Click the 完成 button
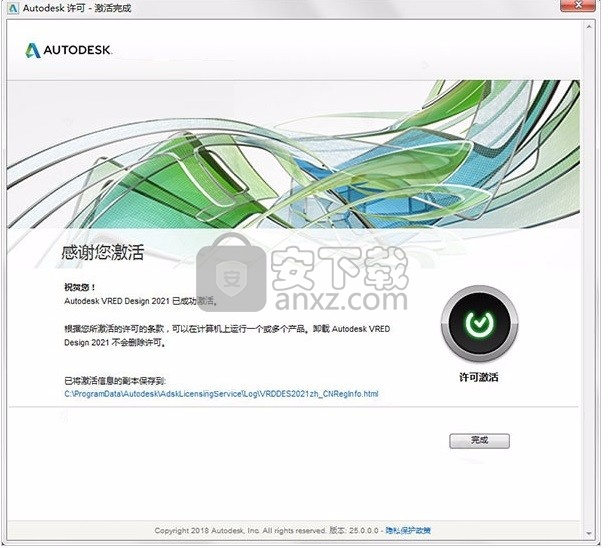Image resolution: width=608 pixels, height=548 pixels. (479, 441)
